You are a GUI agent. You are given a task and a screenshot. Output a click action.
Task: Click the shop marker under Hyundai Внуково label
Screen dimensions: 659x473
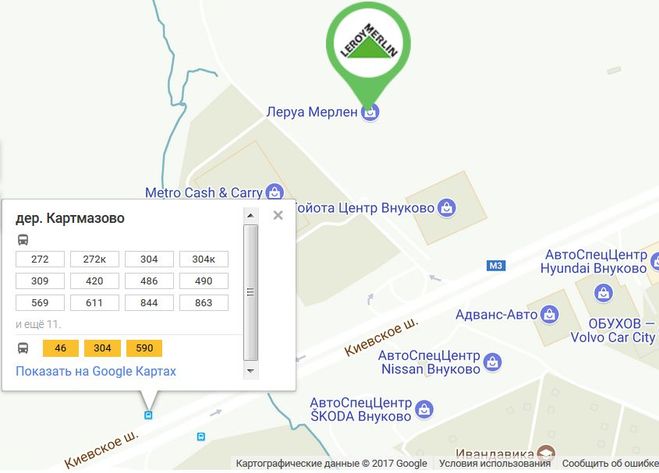(603, 293)
